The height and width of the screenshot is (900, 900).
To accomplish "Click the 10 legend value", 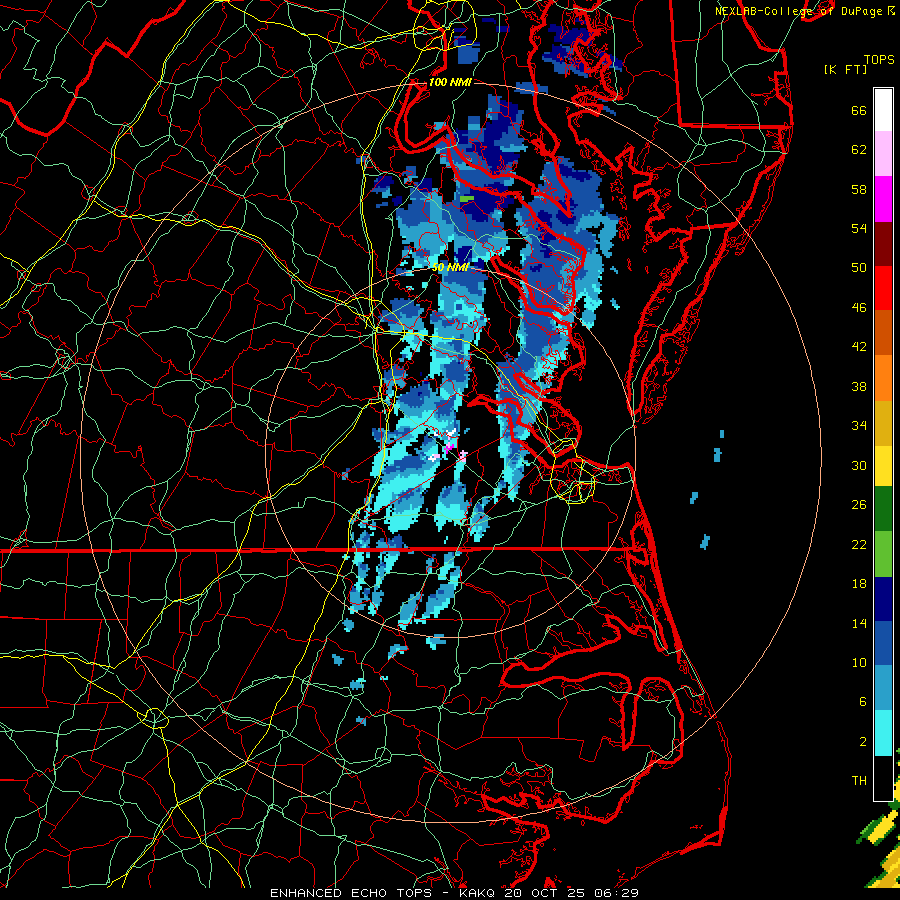I will (x=859, y=662).
